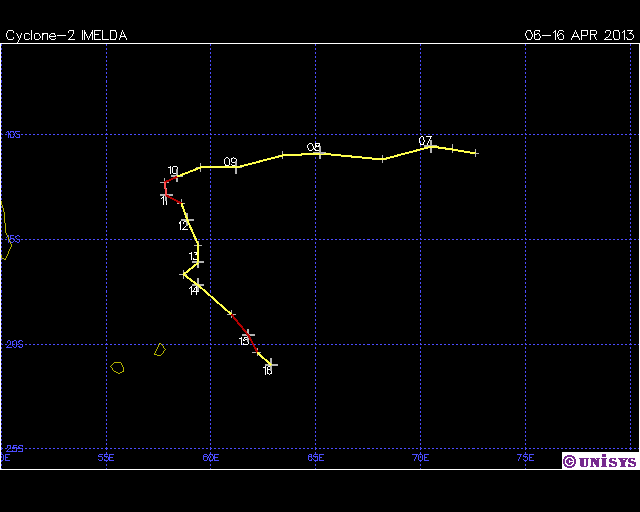This screenshot has width=640, height=512.
Task: Select the 06-16 APR 2013 date range
Action: point(579,35)
